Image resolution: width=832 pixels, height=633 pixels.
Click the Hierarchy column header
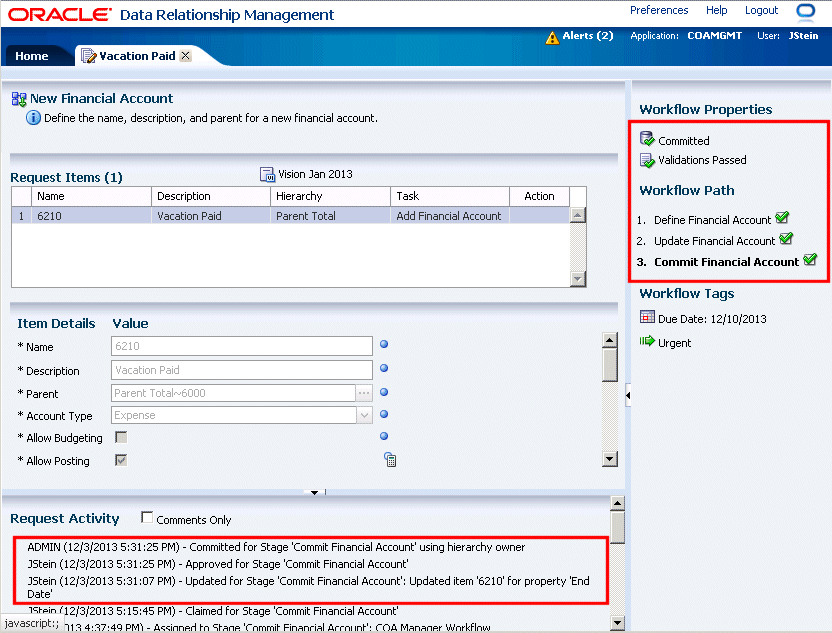pos(330,196)
